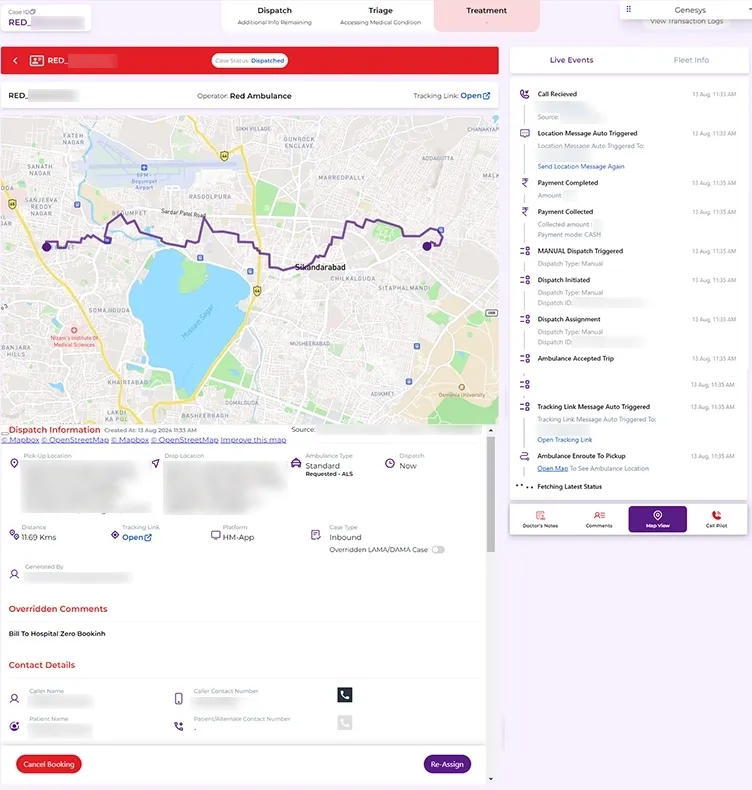Viewport: 752px width, 790px height.
Task: Click the drop location arrow icon
Action: point(156,463)
